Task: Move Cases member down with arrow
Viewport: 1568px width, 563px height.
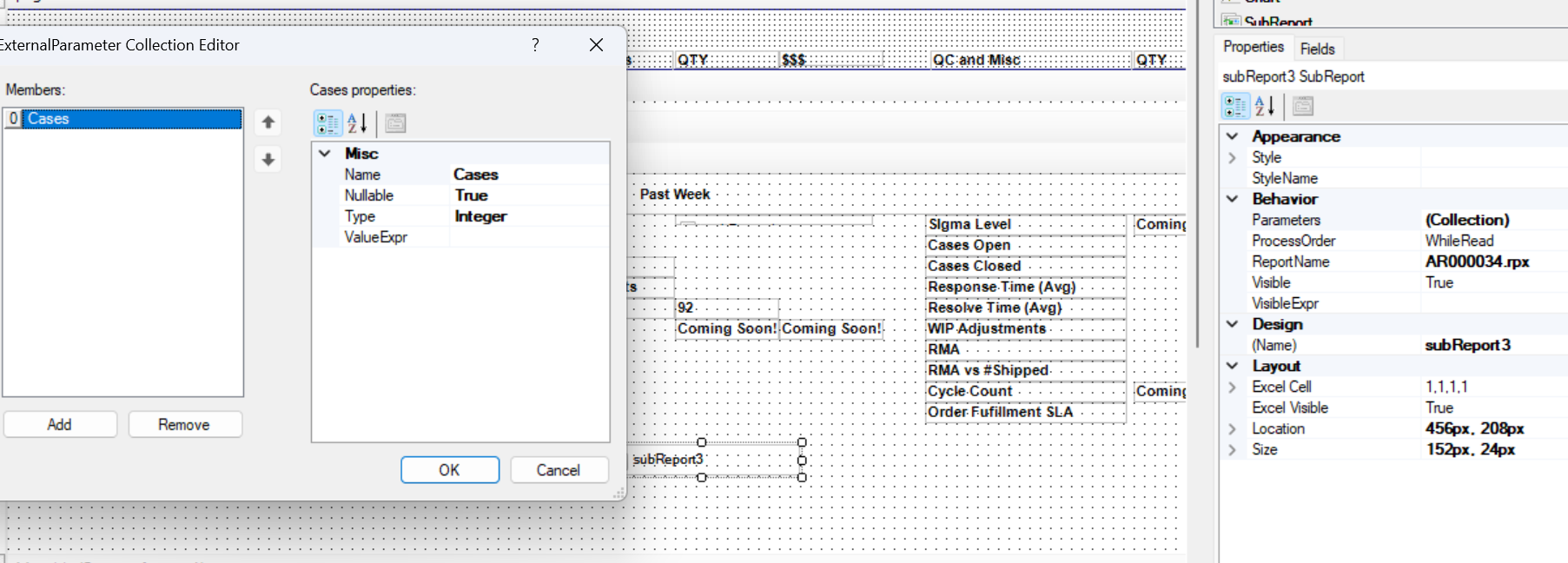Action: (x=268, y=160)
